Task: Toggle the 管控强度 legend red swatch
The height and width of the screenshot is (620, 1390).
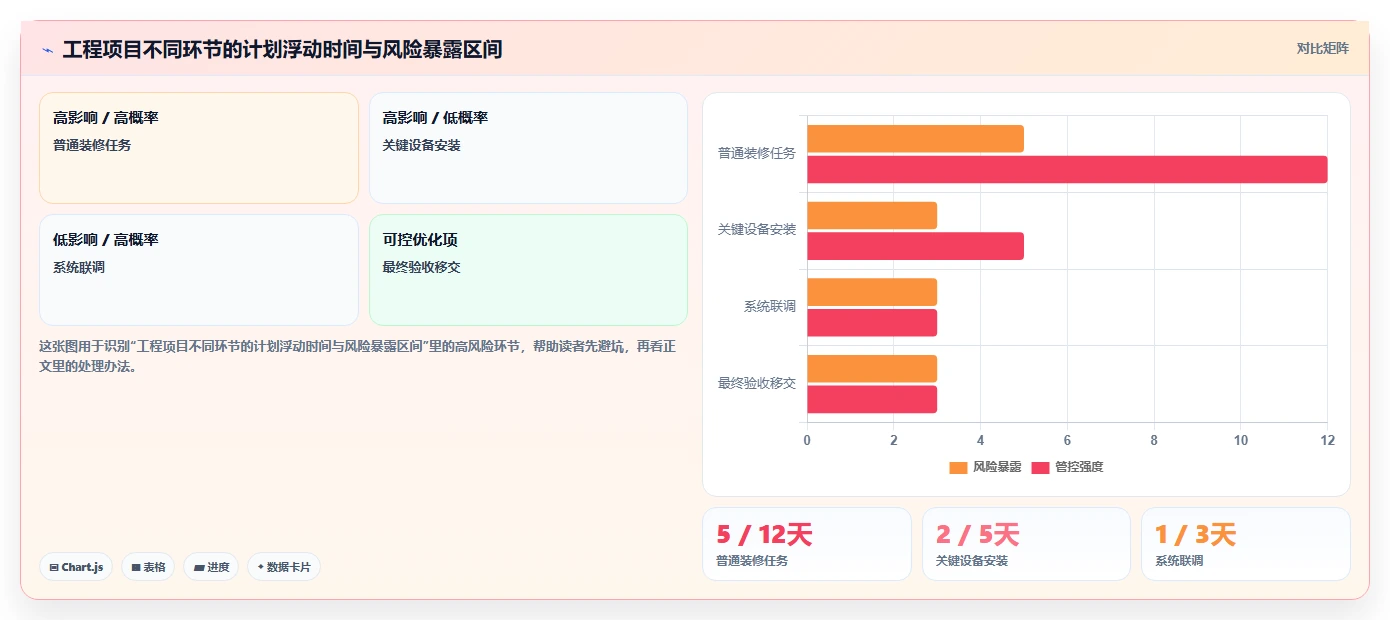Action: (1040, 467)
